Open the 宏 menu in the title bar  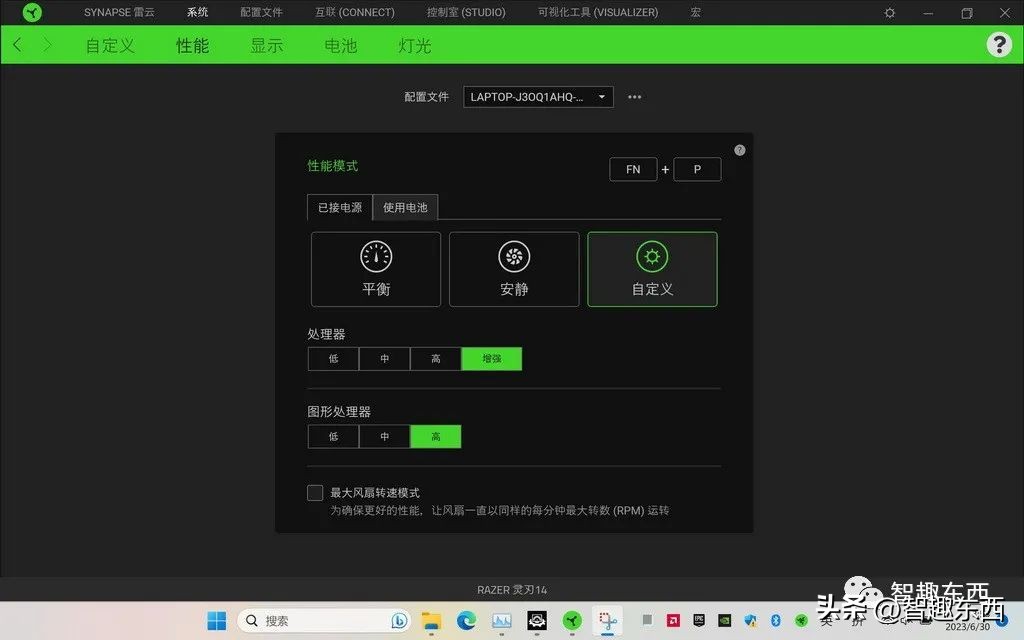click(x=695, y=13)
